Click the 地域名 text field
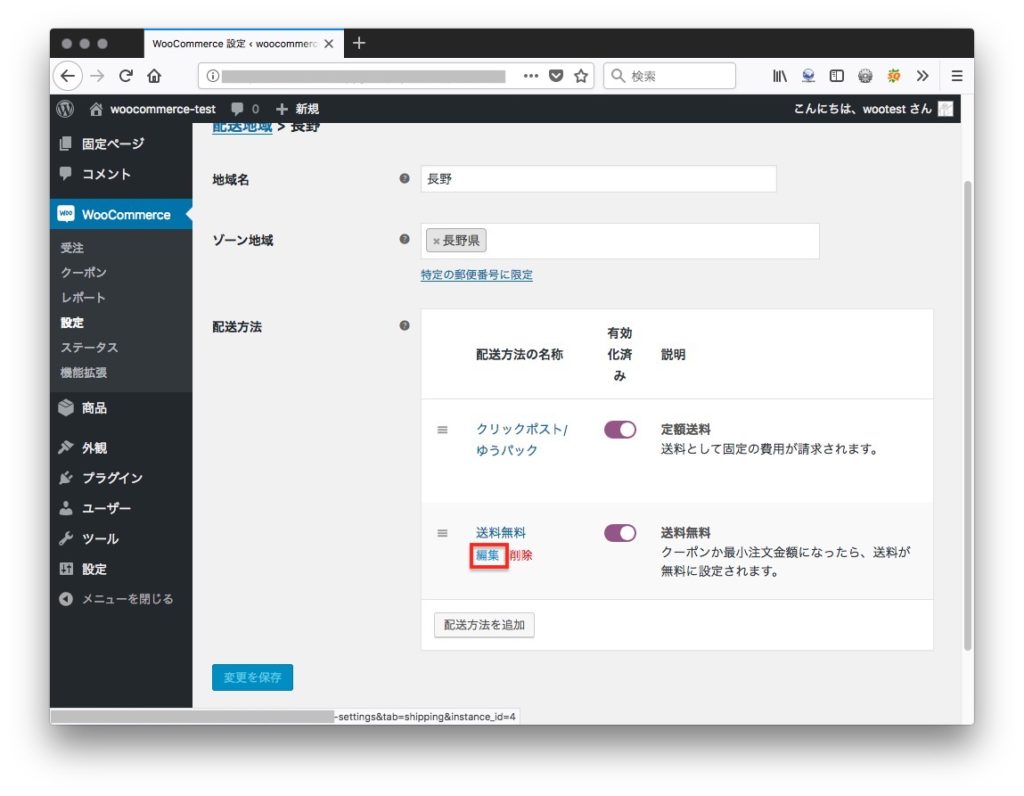 598,179
